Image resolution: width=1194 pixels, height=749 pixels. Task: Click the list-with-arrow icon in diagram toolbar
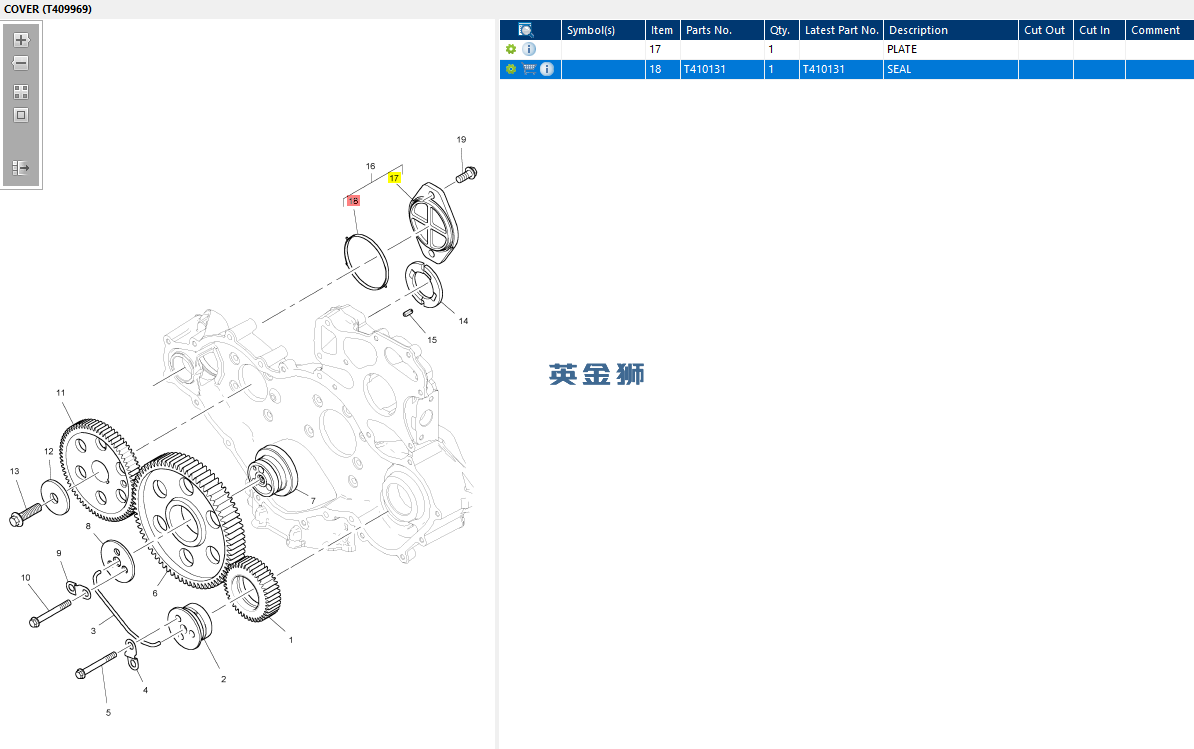(x=21, y=167)
